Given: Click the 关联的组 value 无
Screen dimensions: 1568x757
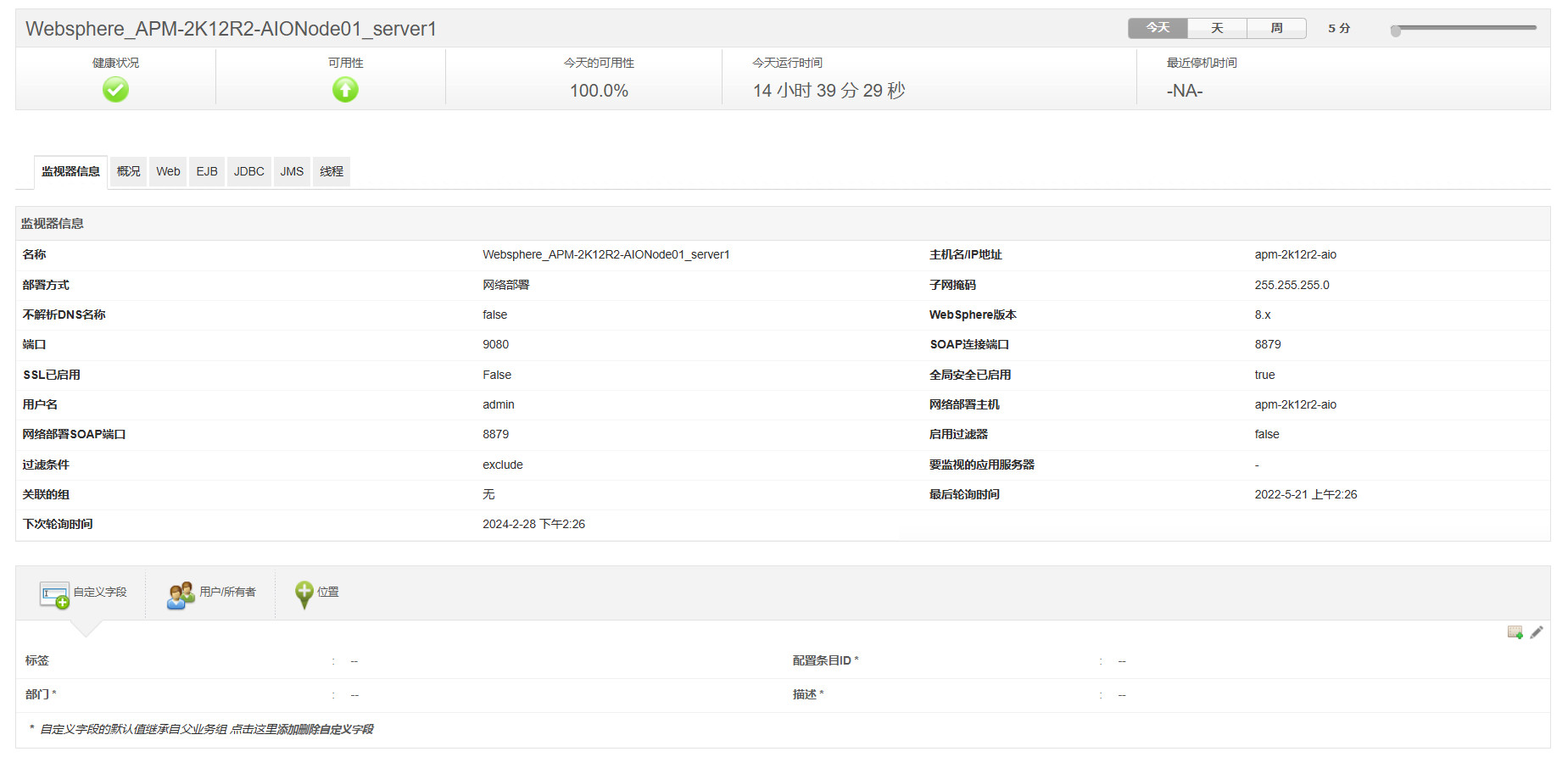Looking at the screenshot, I should 488,494.
